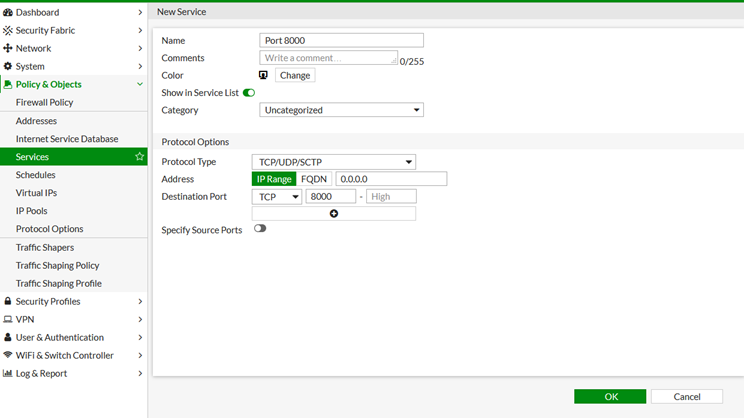Click OK to save service

610,397
